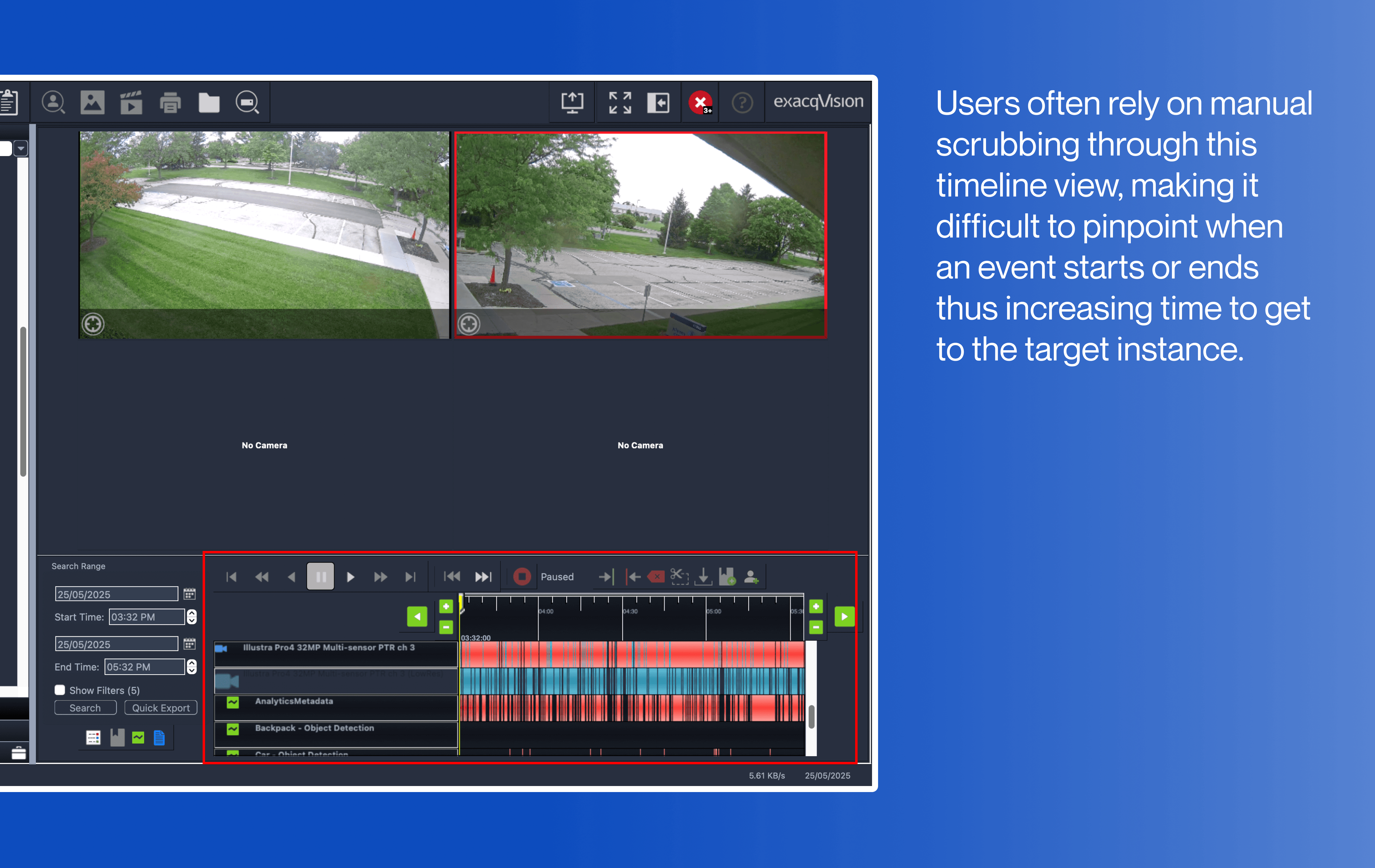Click the mark-in start point arrow icon
This screenshot has width=1375, height=868.
tap(606, 576)
